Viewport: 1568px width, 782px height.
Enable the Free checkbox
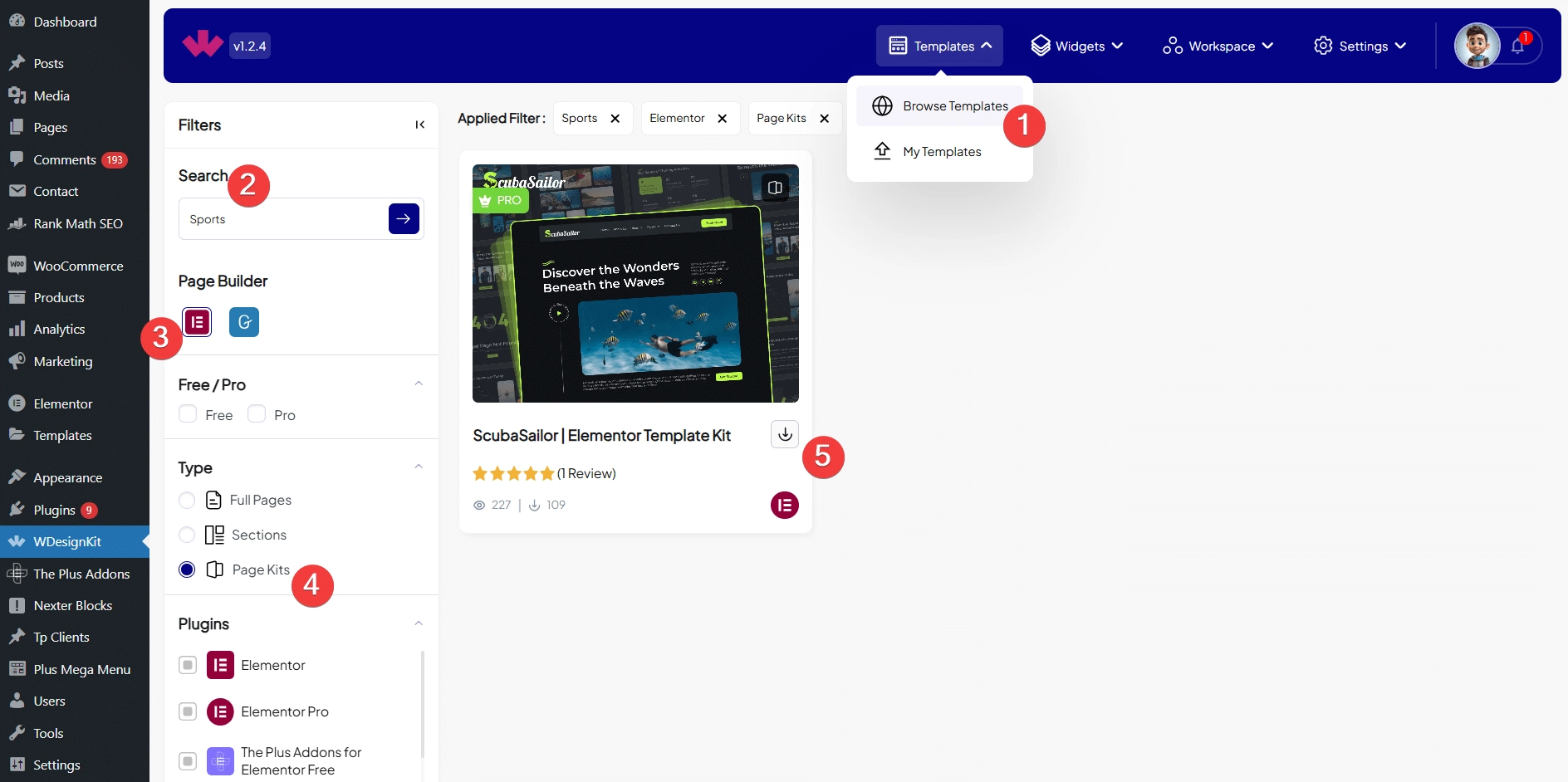(x=189, y=414)
